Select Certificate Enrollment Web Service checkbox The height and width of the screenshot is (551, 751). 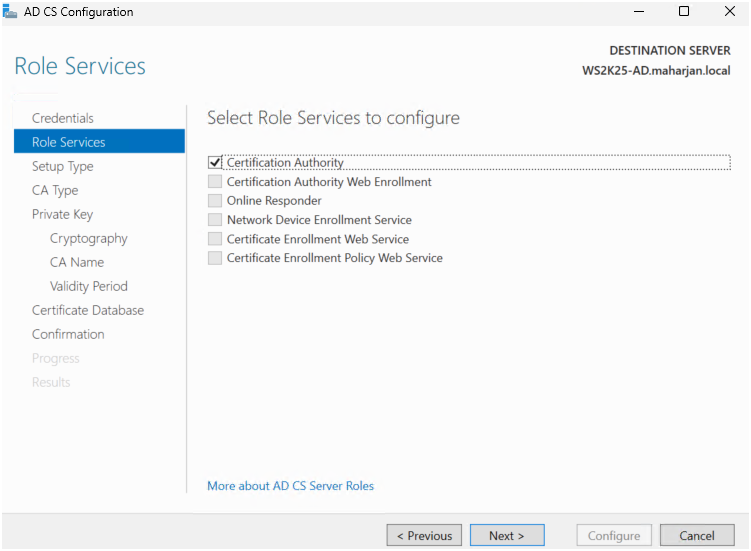(214, 239)
